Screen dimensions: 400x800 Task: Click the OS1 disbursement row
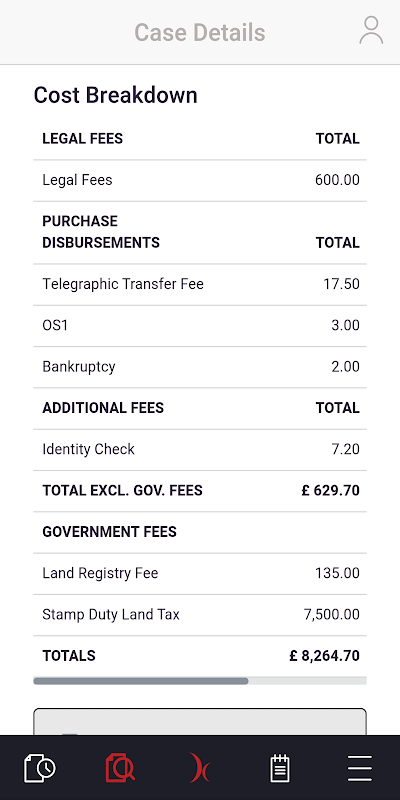(200, 326)
